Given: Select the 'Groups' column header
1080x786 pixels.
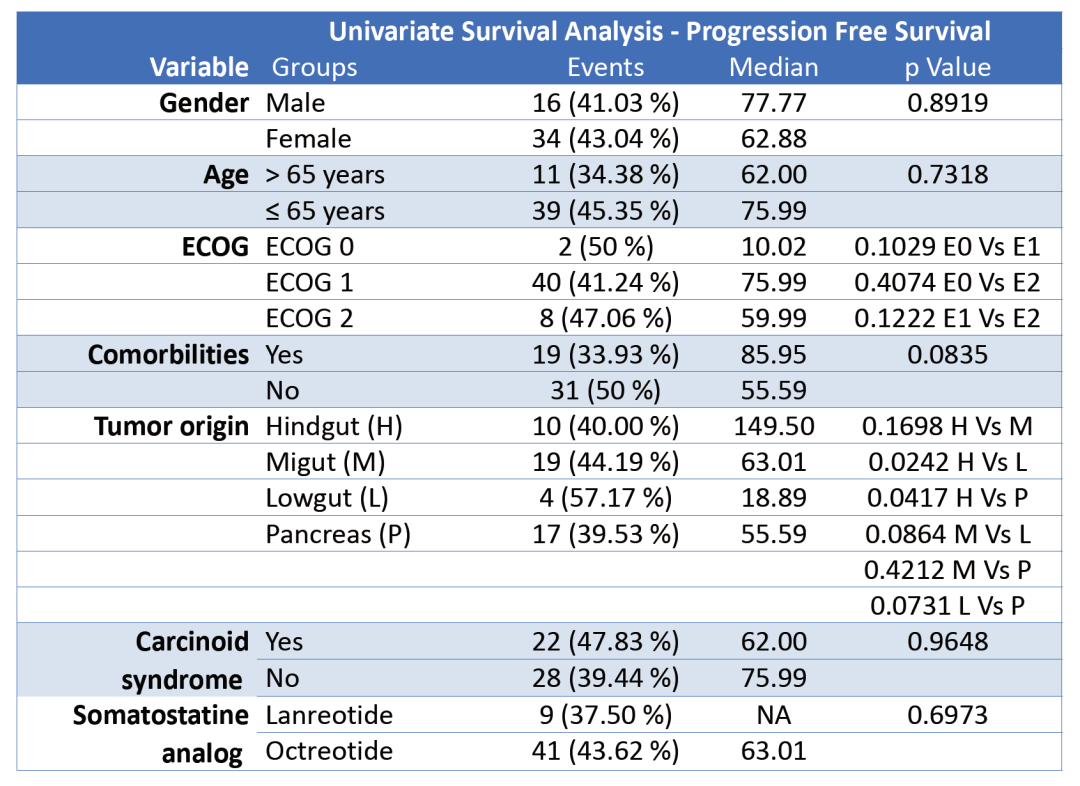Looking at the screenshot, I should [x=314, y=68].
